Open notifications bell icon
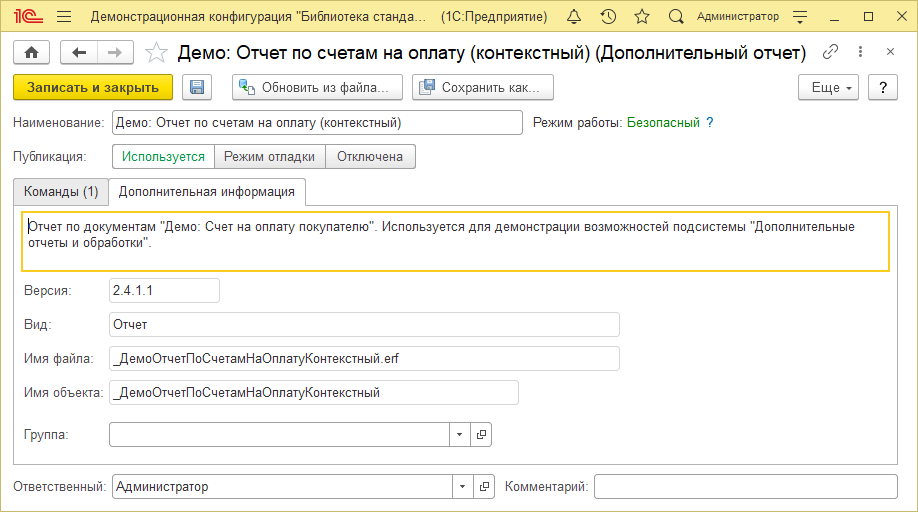Viewport: 918px width, 512px height. pyautogui.click(x=574, y=16)
